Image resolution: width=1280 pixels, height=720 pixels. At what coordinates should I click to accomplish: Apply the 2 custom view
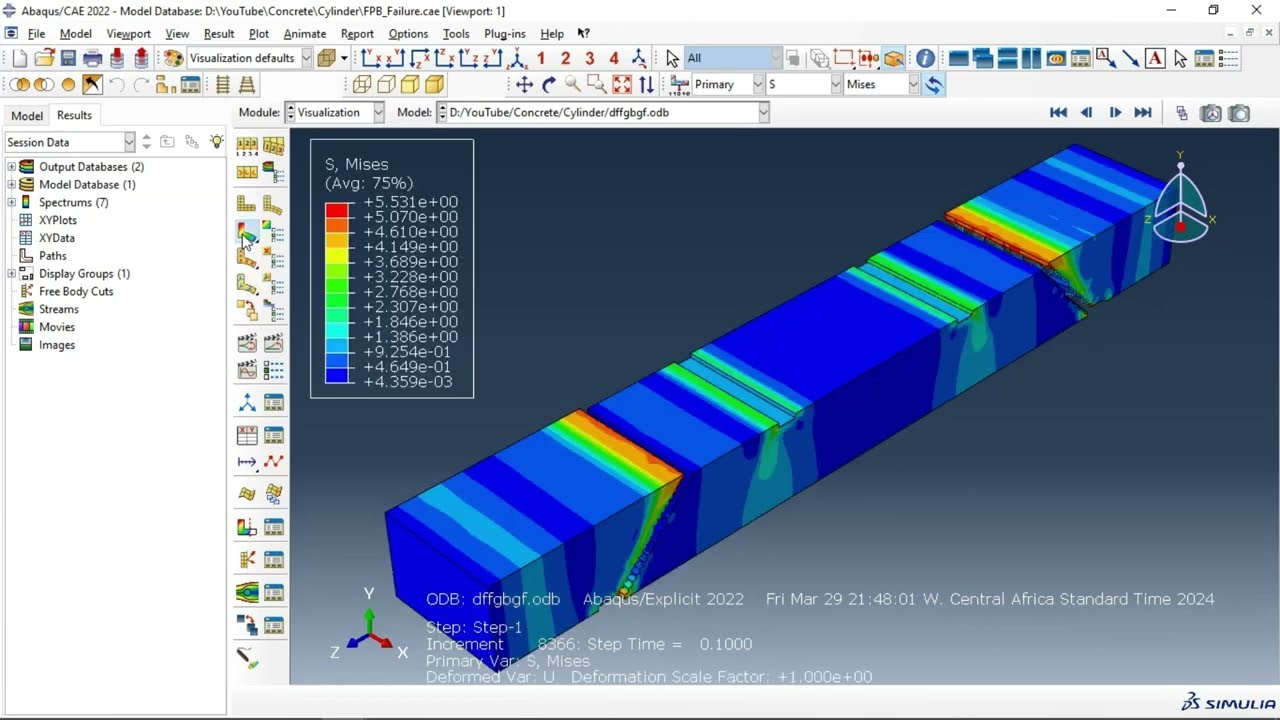coord(565,58)
